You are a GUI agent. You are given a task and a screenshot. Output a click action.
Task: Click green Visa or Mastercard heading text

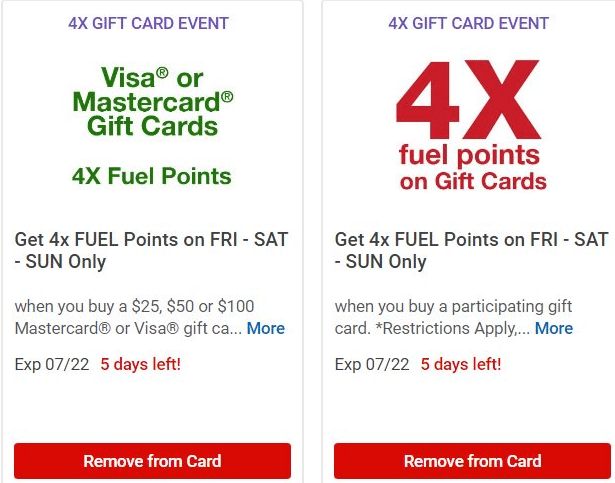[153, 101]
